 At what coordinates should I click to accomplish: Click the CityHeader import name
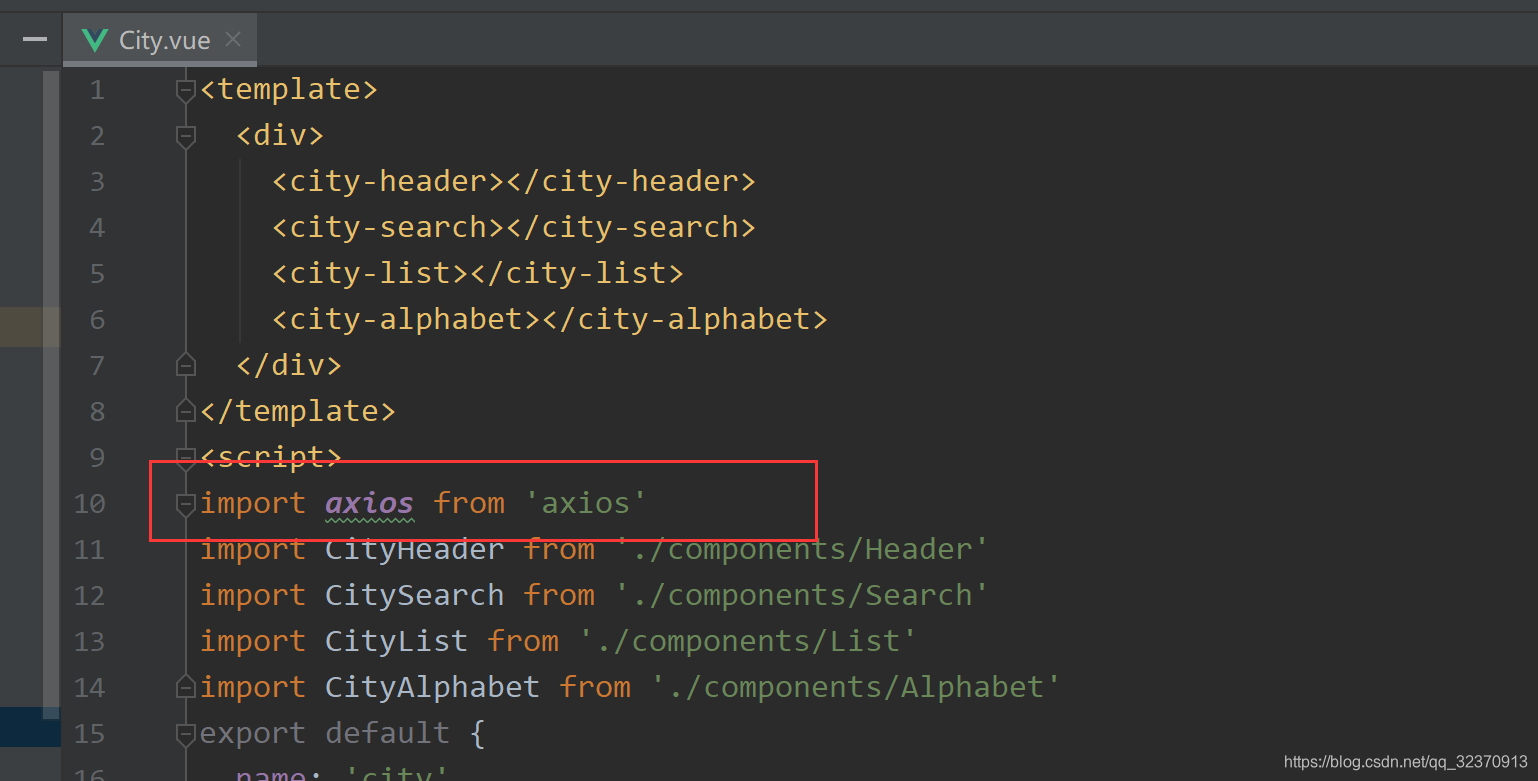[415, 549]
